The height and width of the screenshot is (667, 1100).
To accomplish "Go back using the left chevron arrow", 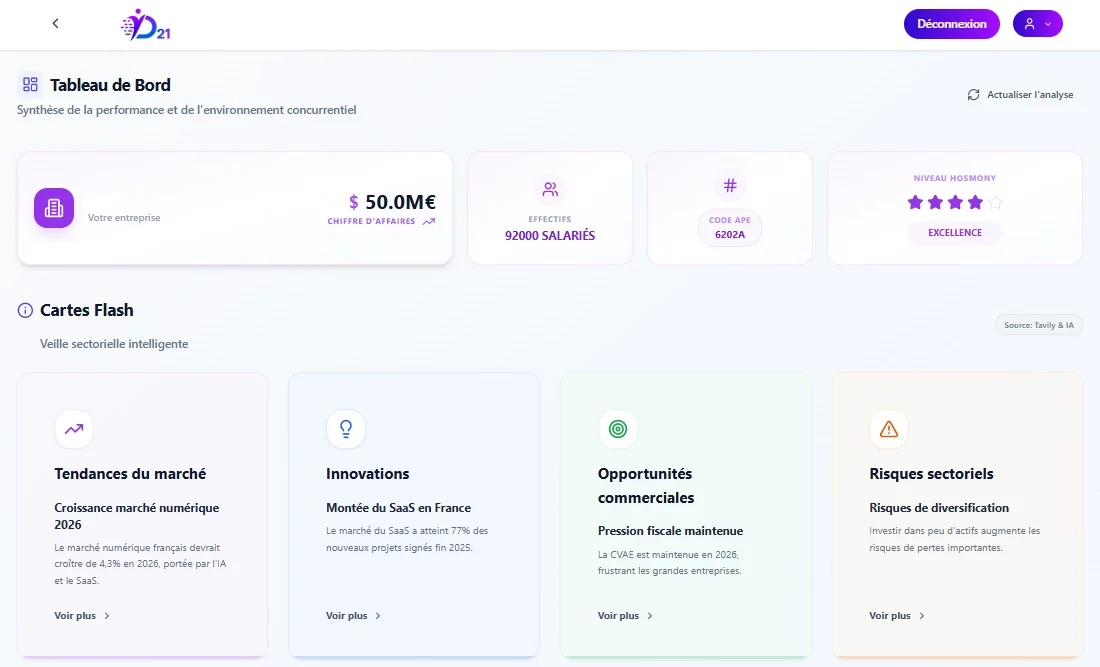I will pyautogui.click(x=55, y=24).
